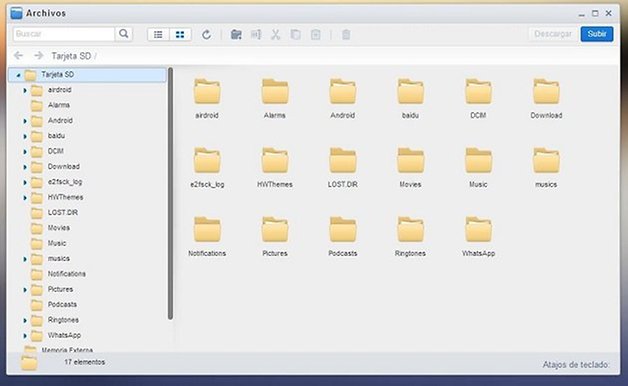Select the DCIM folder in grid
Image resolution: width=628 pixels, height=386 pixels.
[x=478, y=99]
